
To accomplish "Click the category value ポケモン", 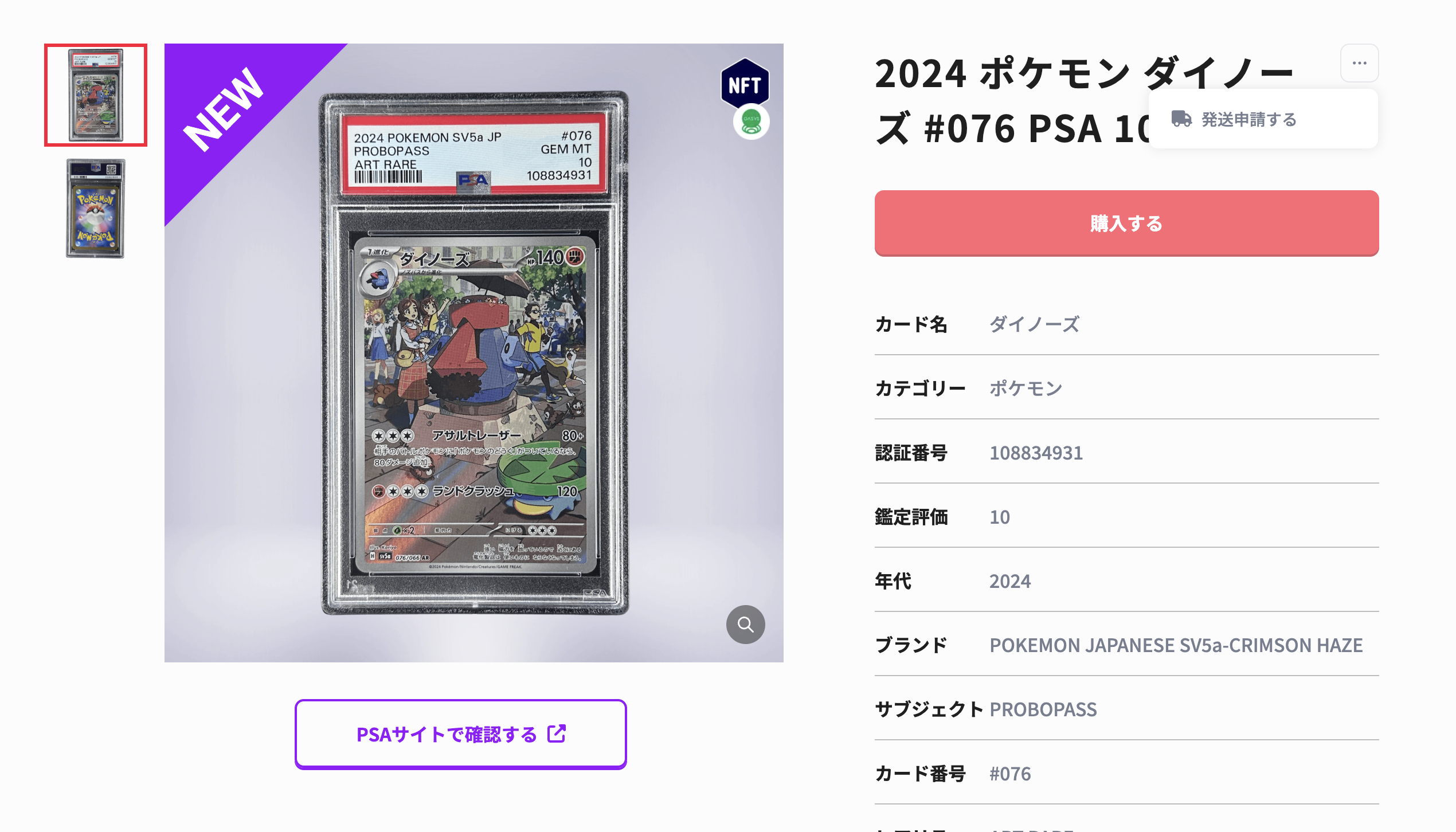I will coord(1026,388).
